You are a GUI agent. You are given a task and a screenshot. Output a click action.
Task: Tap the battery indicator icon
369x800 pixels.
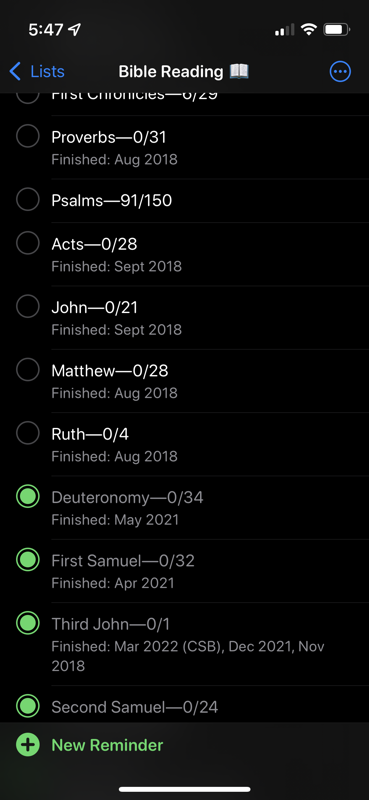click(337, 30)
